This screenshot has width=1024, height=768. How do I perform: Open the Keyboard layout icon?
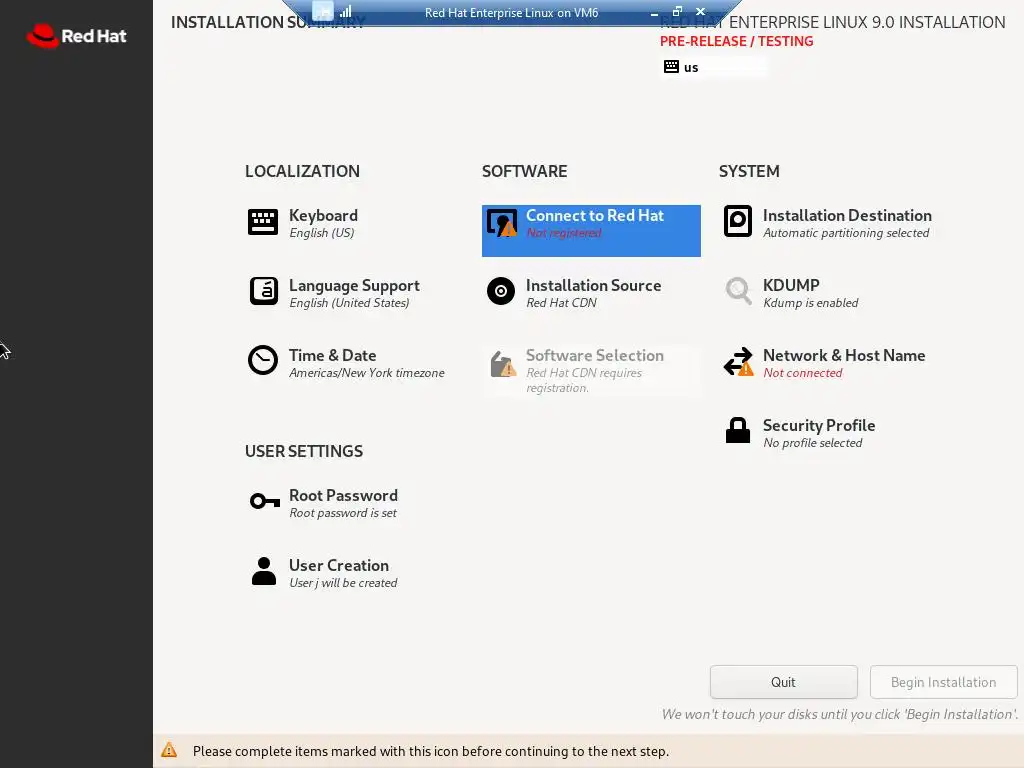pos(263,222)
